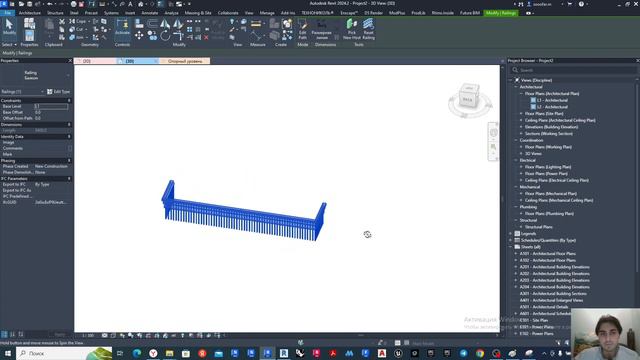
Task: Expand Schedules/Quantities (By Type) node
Action: [511, 240]
